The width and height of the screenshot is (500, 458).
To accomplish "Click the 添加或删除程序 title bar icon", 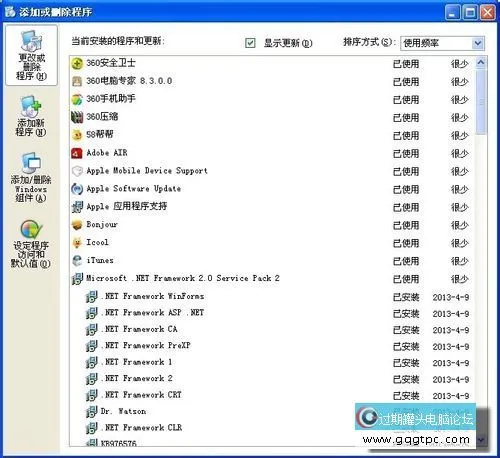I will (x=10, y=12).
